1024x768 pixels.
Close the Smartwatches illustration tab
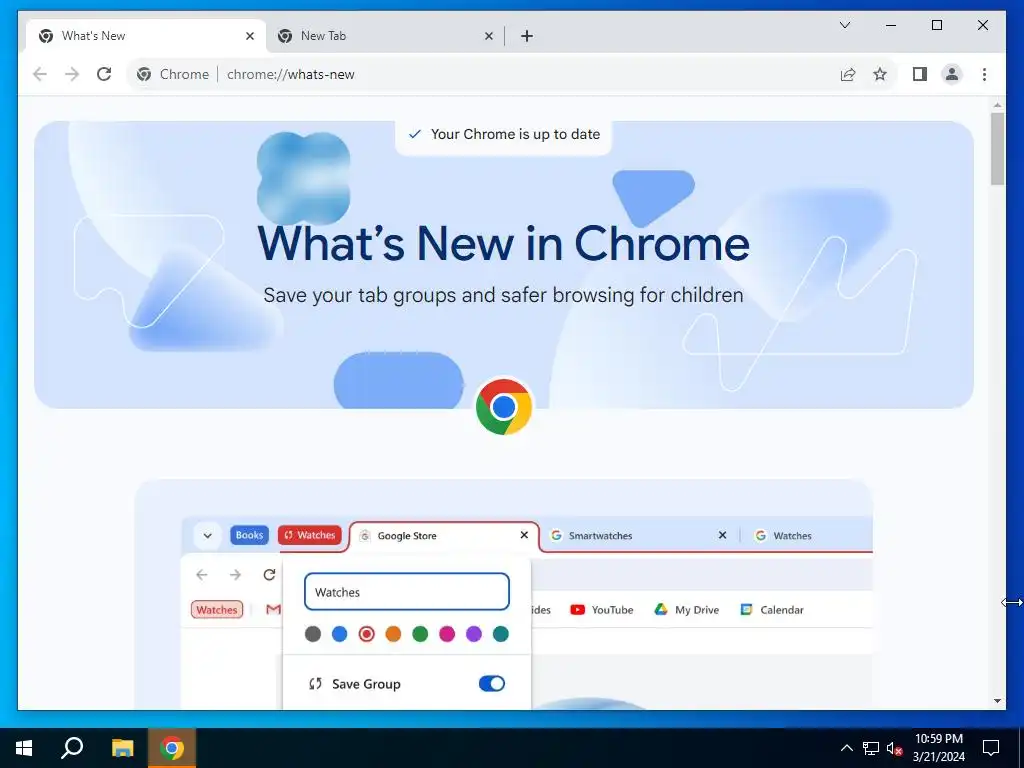tap(722, 535)
